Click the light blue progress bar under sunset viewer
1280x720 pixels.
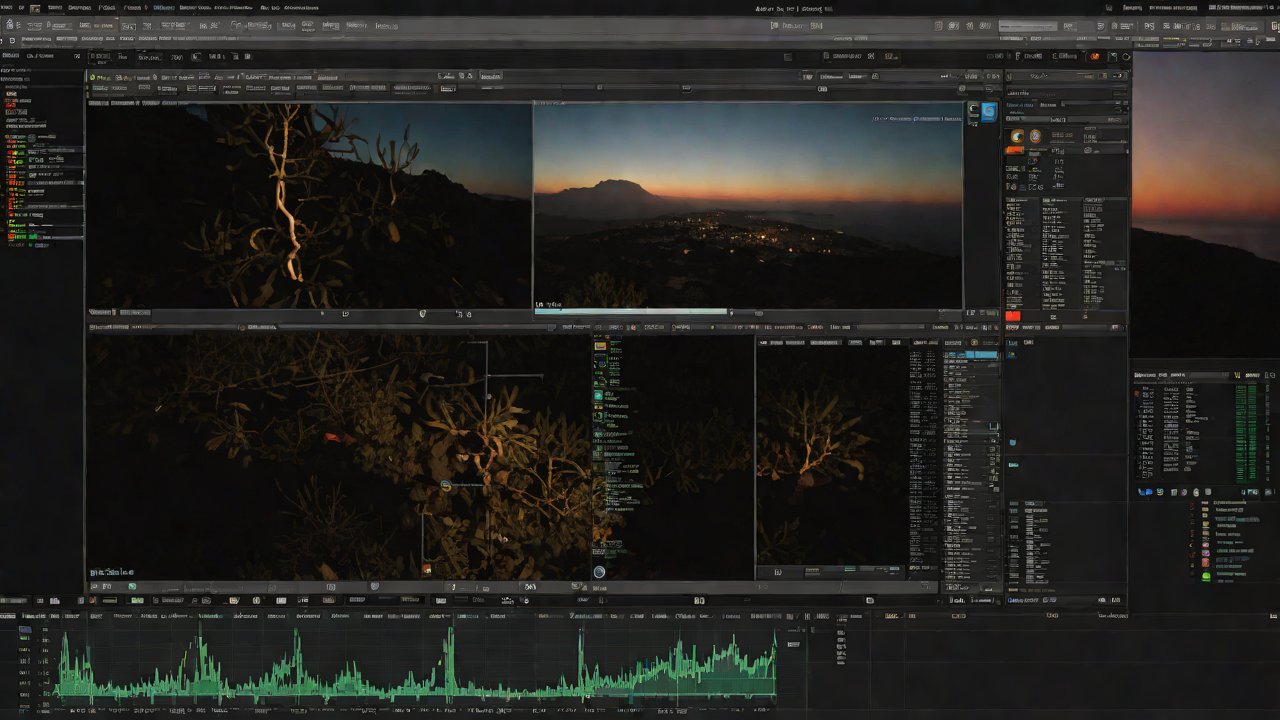click(x=630, y=311)
